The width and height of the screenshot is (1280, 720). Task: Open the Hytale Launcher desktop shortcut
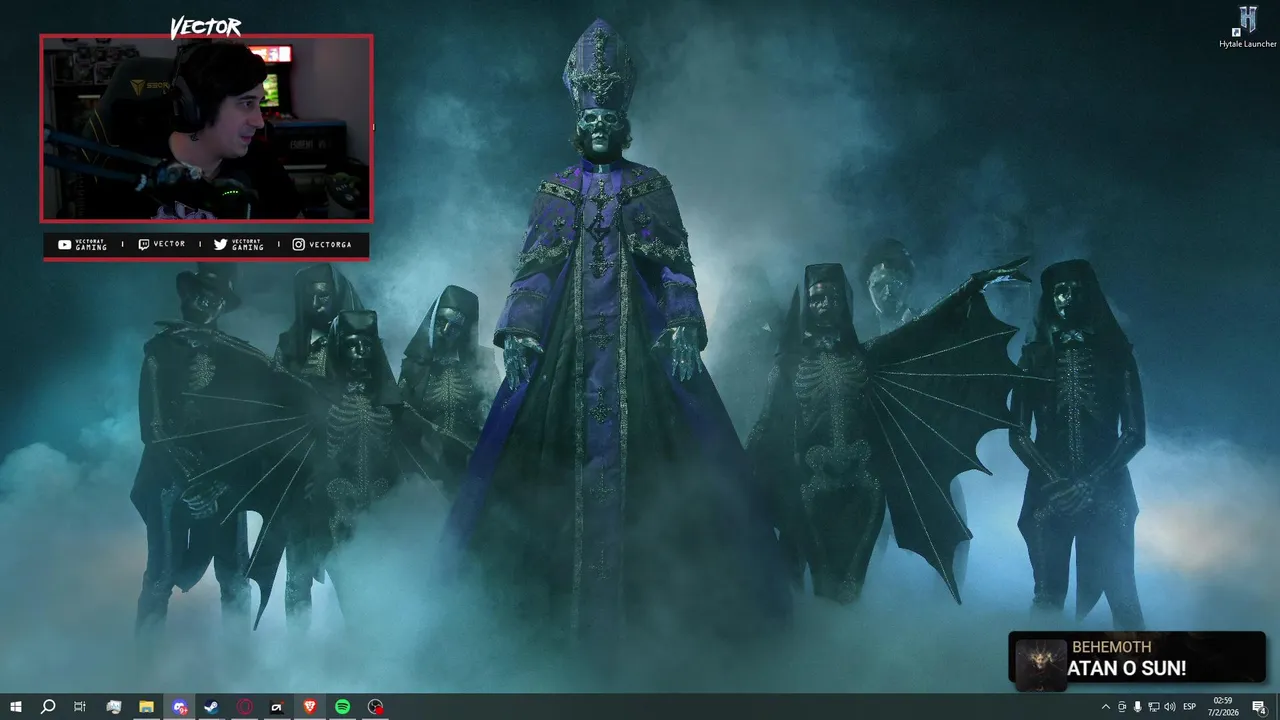pos(1247,27)
